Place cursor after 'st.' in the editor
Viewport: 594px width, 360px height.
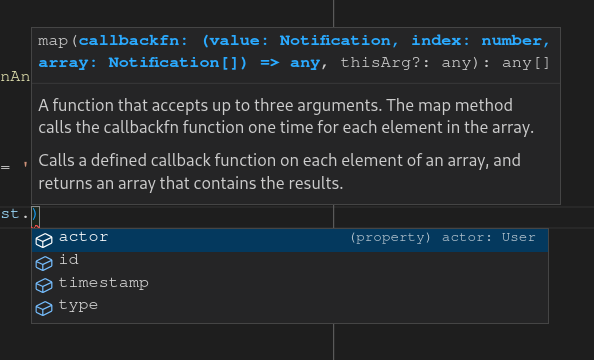(x=31, y=214)
